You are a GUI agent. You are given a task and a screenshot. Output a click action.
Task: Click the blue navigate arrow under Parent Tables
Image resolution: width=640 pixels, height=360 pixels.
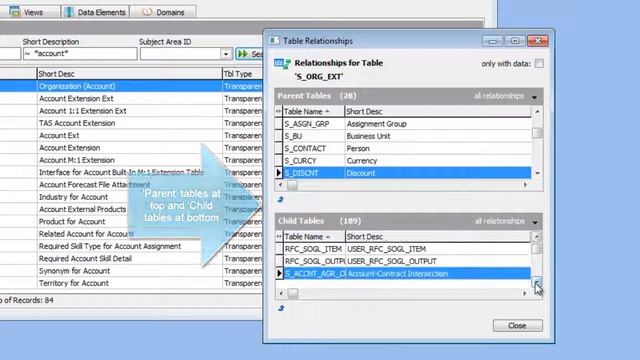pos(280,199)
